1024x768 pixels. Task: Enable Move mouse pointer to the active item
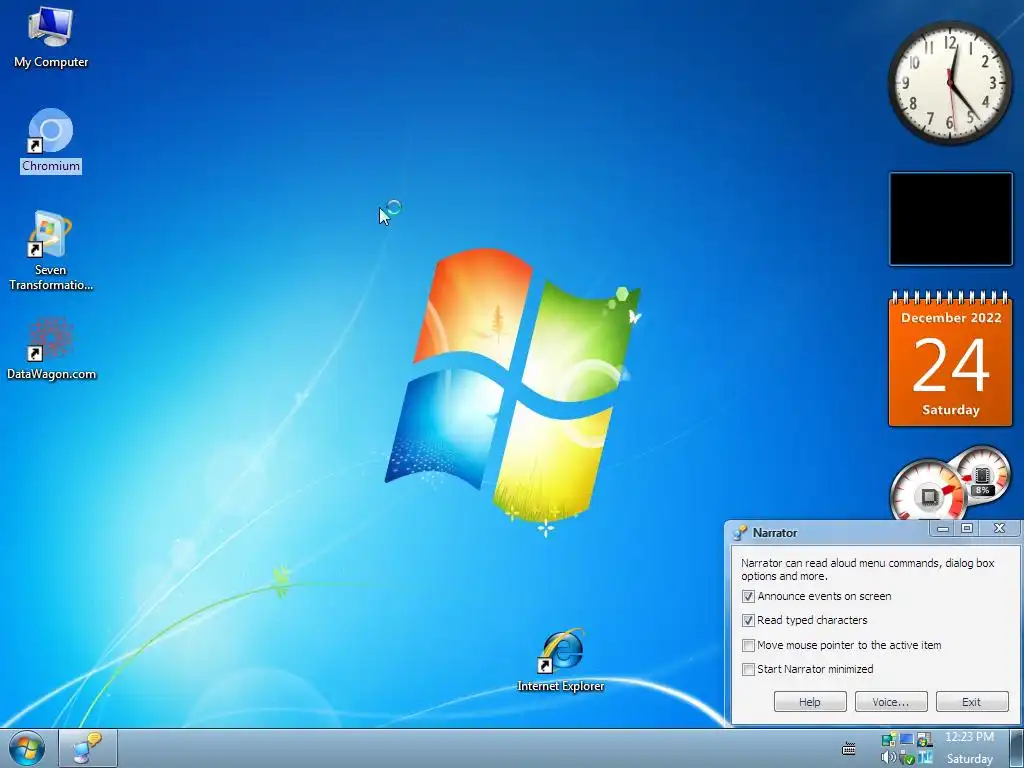click(x=748, y=645)
